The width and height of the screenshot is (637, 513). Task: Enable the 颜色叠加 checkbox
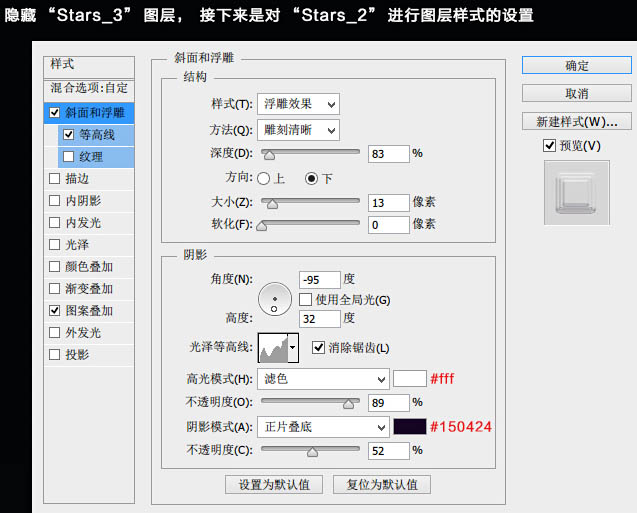tap(54, 266)
